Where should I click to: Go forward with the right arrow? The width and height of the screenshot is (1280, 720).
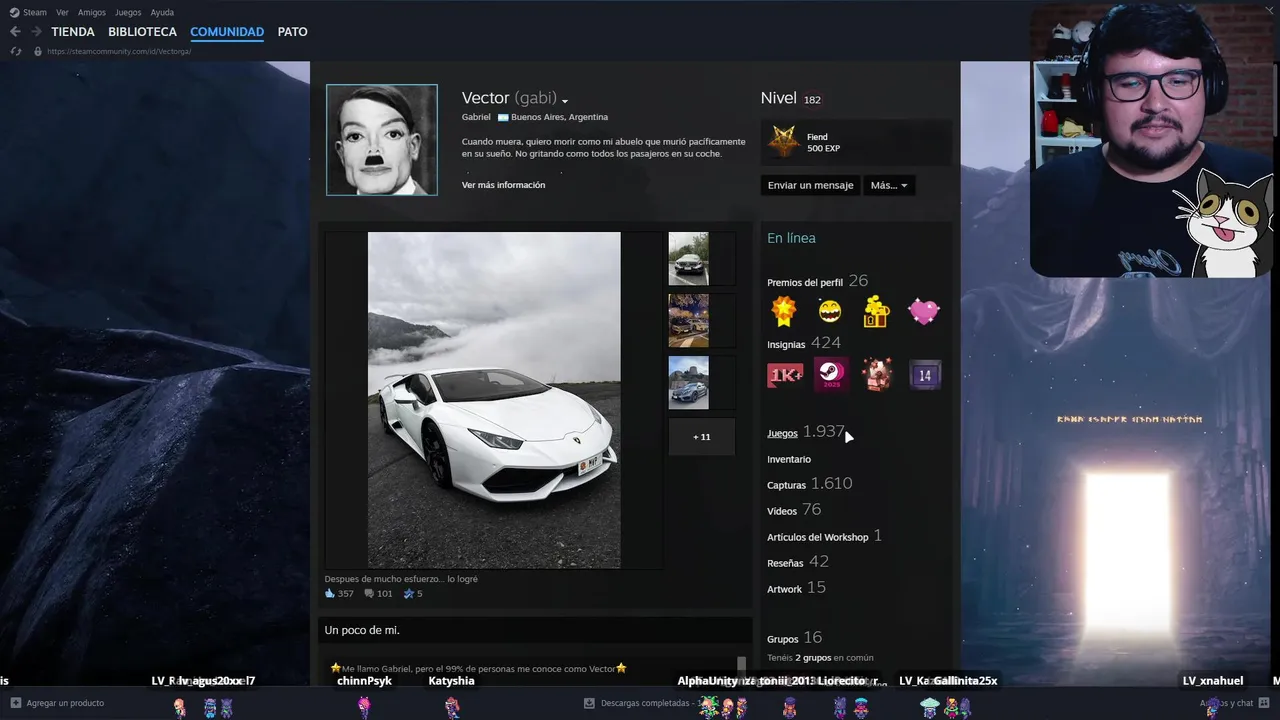[x=36, y=32]
